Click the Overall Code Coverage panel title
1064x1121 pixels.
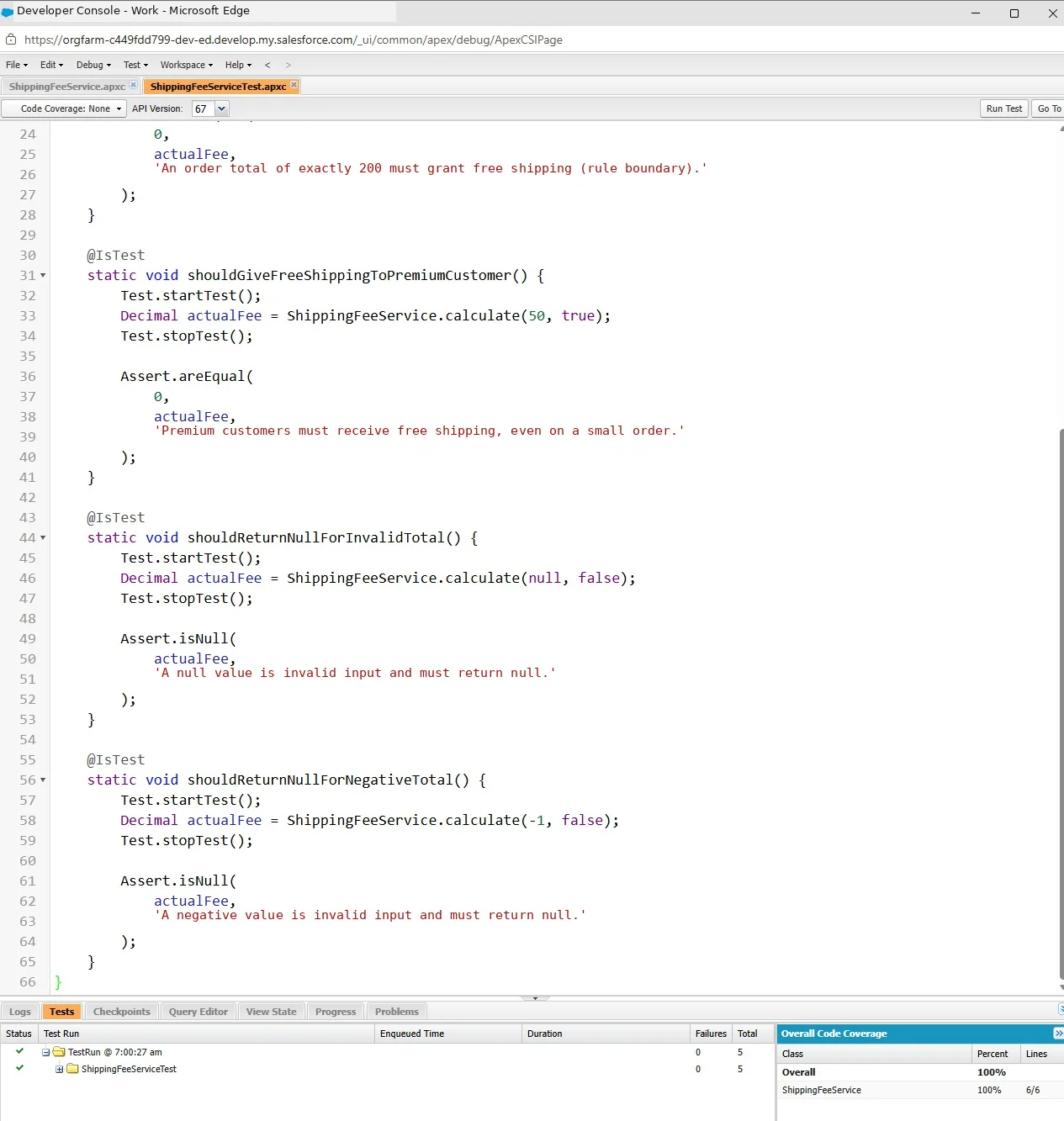coord(834,1034)
